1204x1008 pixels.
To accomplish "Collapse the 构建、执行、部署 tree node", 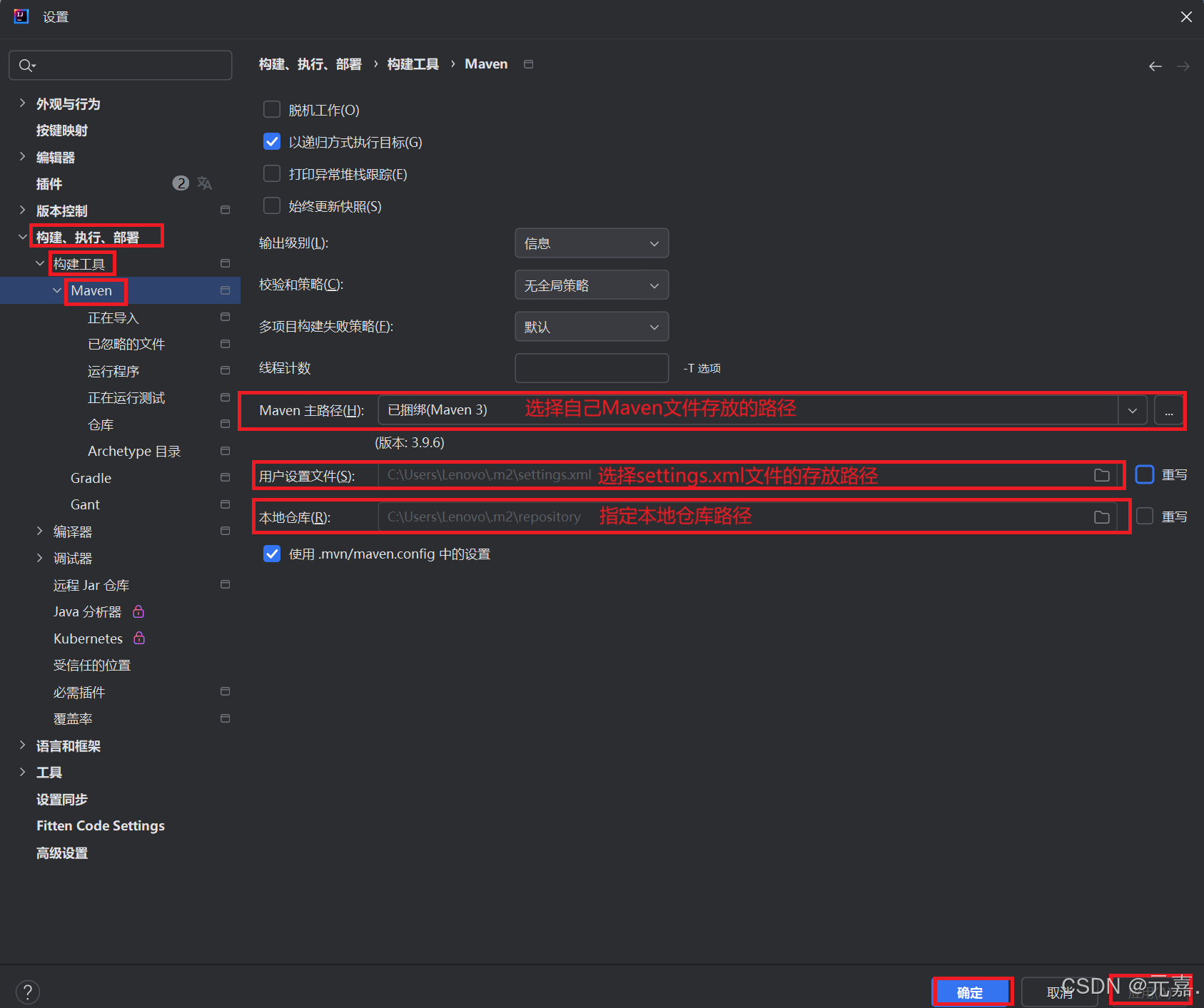I will click(22, 237).
